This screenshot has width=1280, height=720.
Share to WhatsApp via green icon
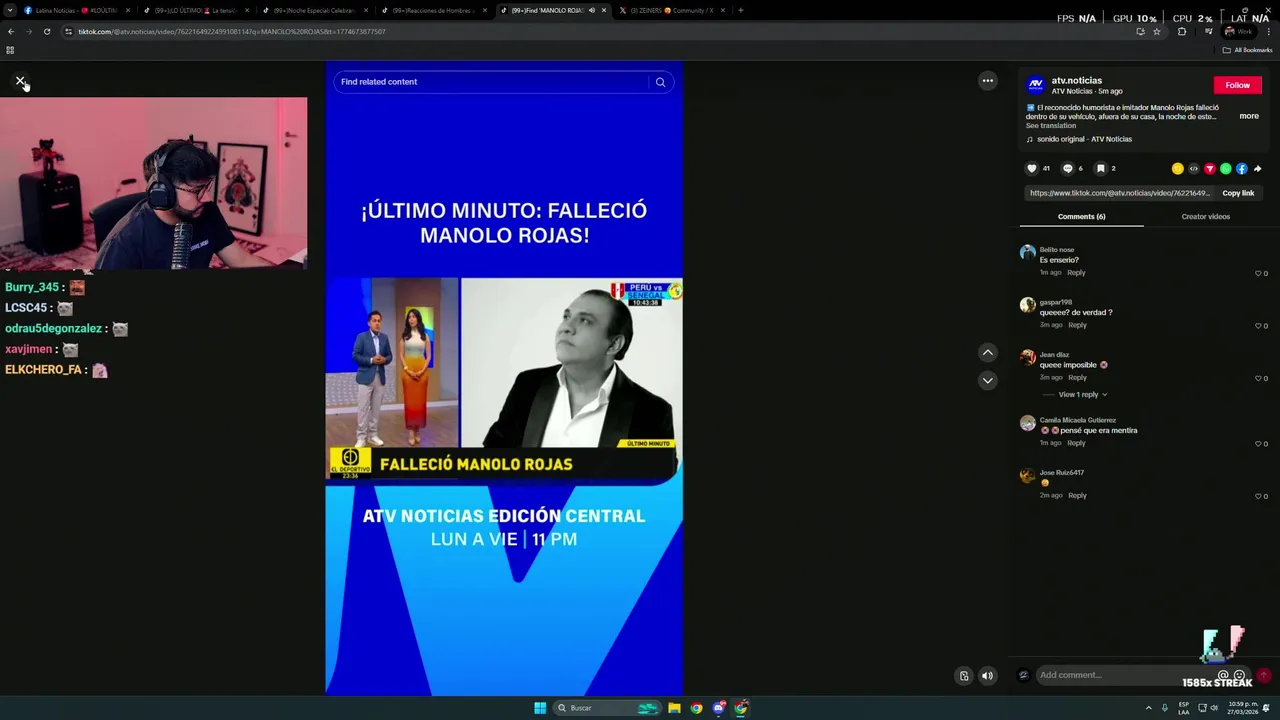coord(1225,169)
